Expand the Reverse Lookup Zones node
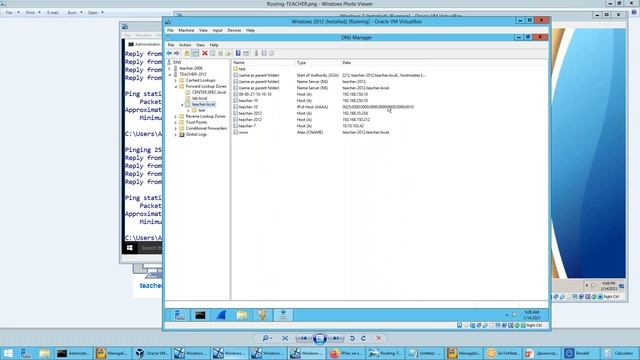Image resolution: width=640 pixels, height=360 pixels. tap(176, 116)
